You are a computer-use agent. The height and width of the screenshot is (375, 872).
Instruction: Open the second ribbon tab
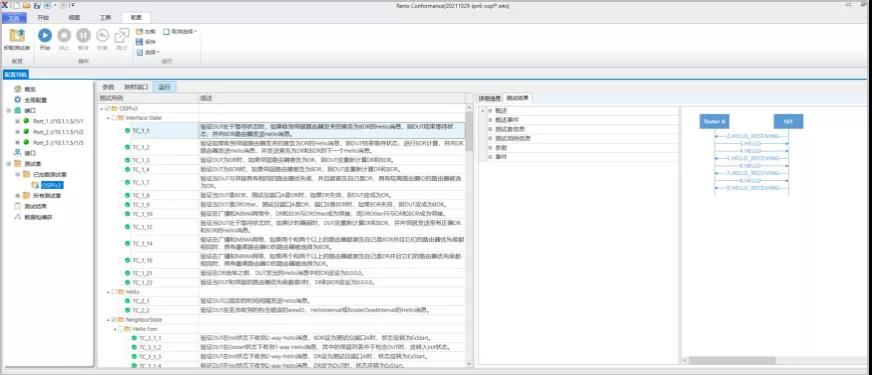click(43, 17)
